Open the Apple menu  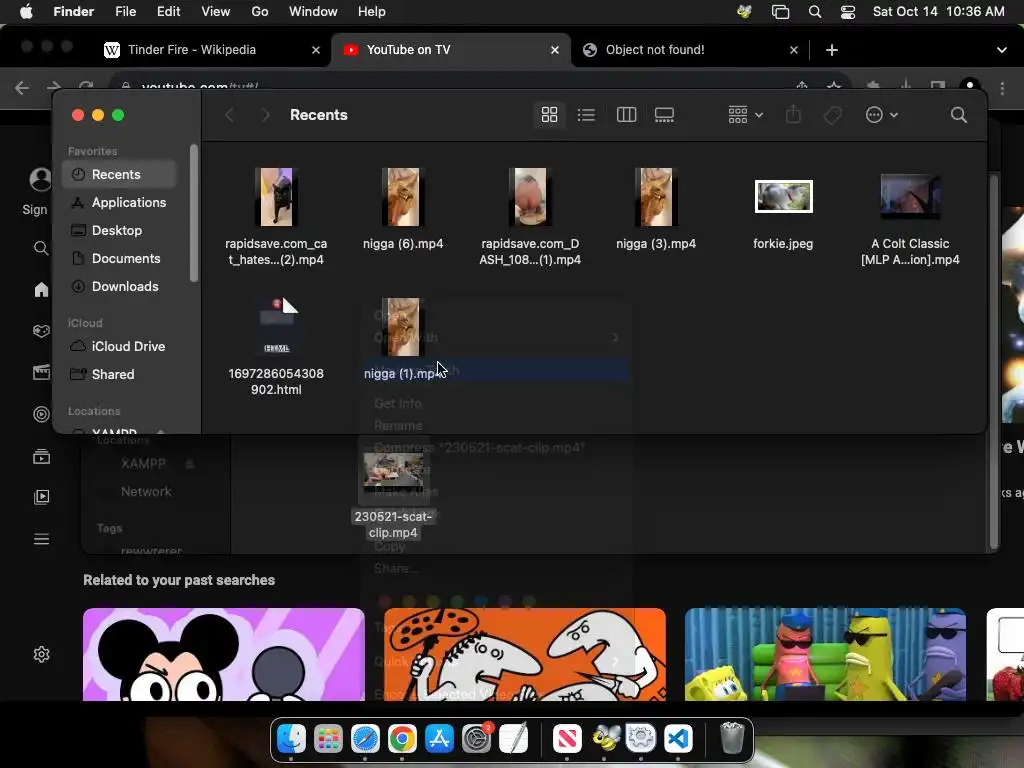click(x=26, y=12)
